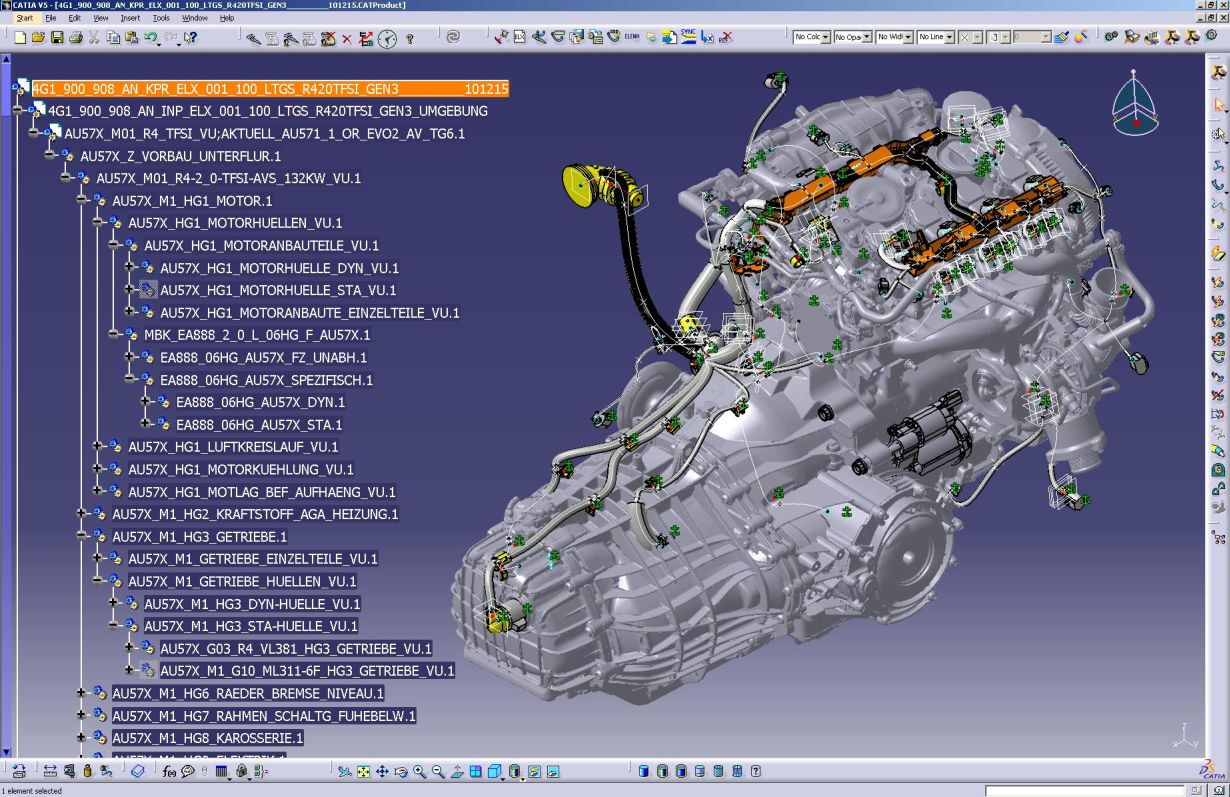The image size is (1230, 797).
Task: Collapse the AU57X_M1_HG3_GETRIEBE.1 node
Action: (x=82, y=536)
